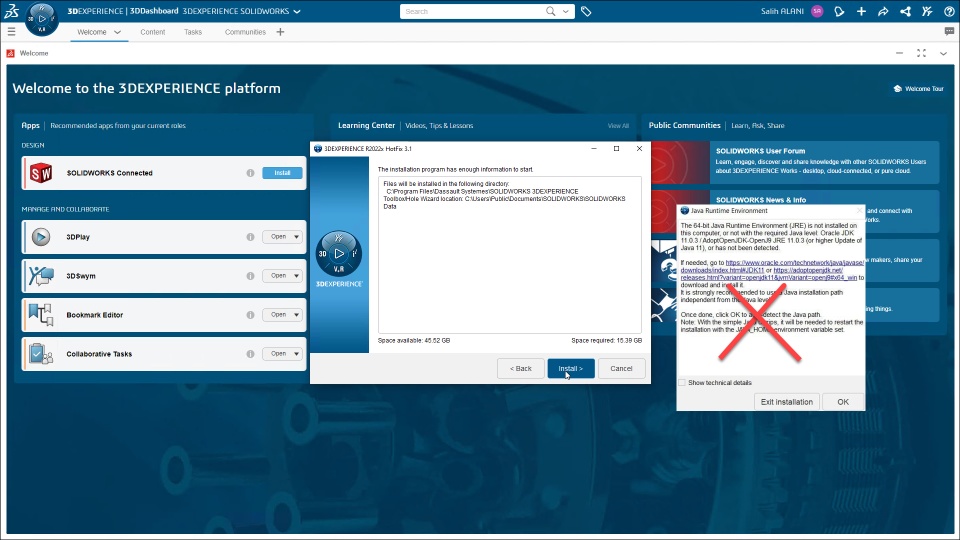Click the Bookmark Editor app icon
Screen dimensions: 960x540
pyautogui.click(x=41, y=315)
